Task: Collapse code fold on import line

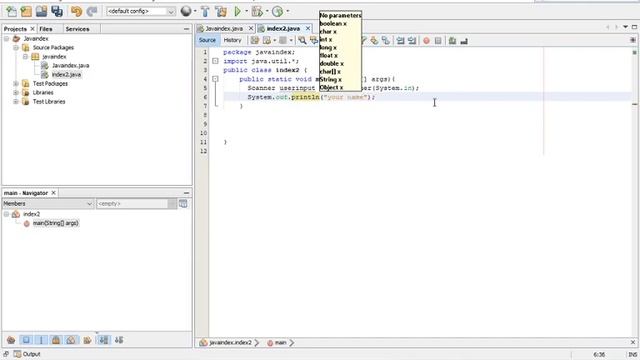Action: pos(215,61)
